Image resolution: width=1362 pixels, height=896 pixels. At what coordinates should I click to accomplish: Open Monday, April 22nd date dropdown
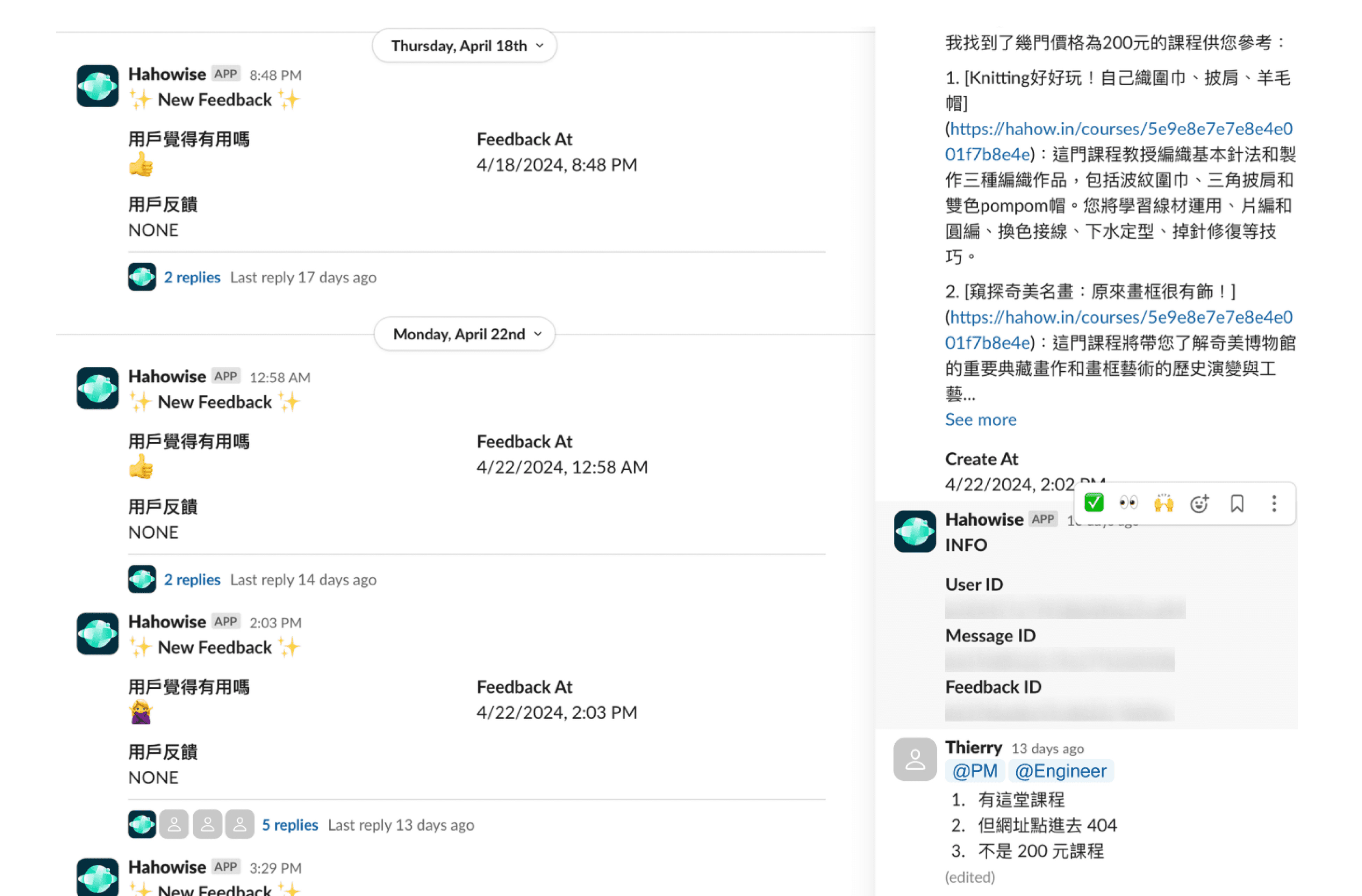click(465, 334)
